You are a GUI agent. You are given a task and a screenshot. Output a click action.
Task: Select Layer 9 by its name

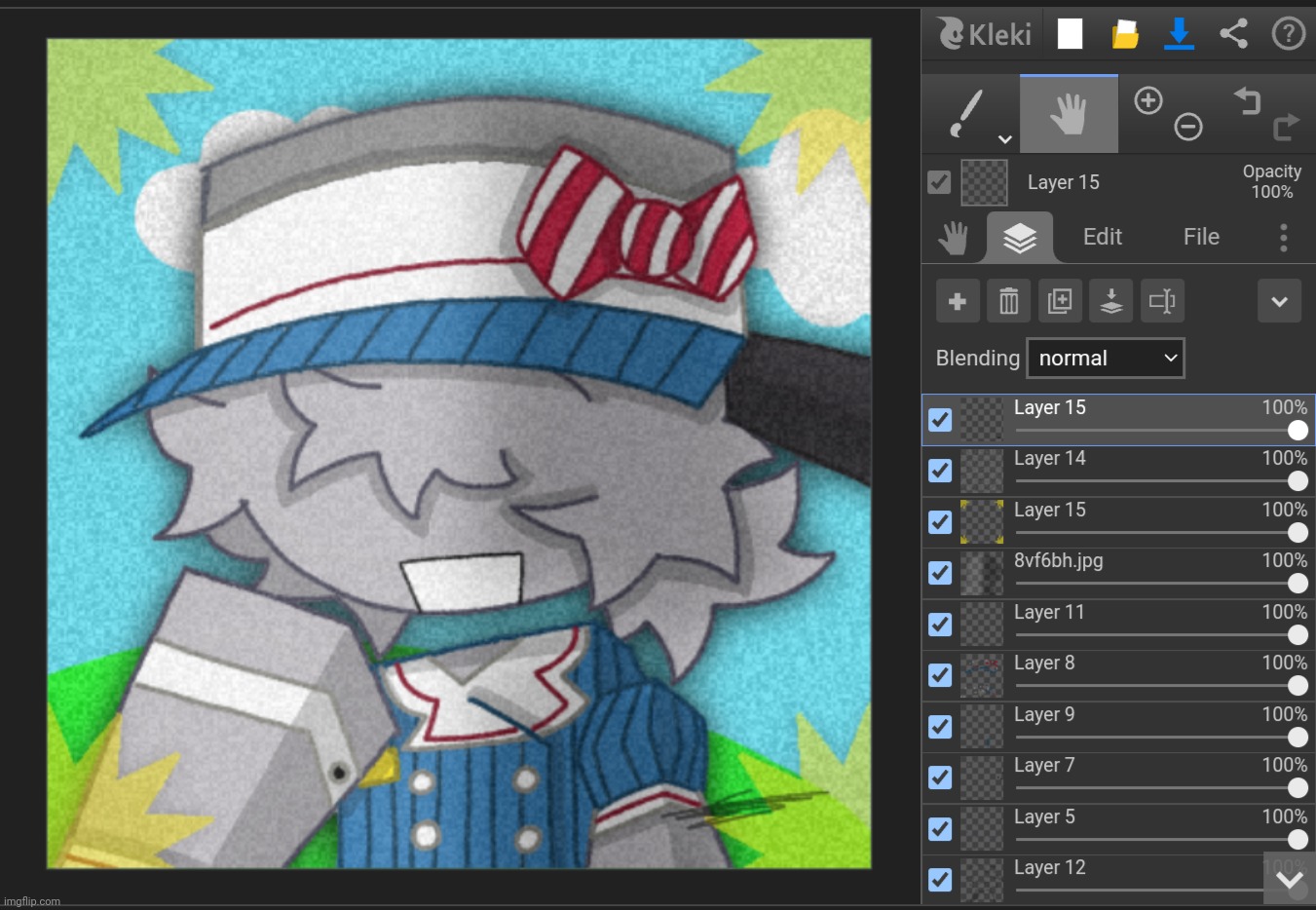tap(1044, 715)
